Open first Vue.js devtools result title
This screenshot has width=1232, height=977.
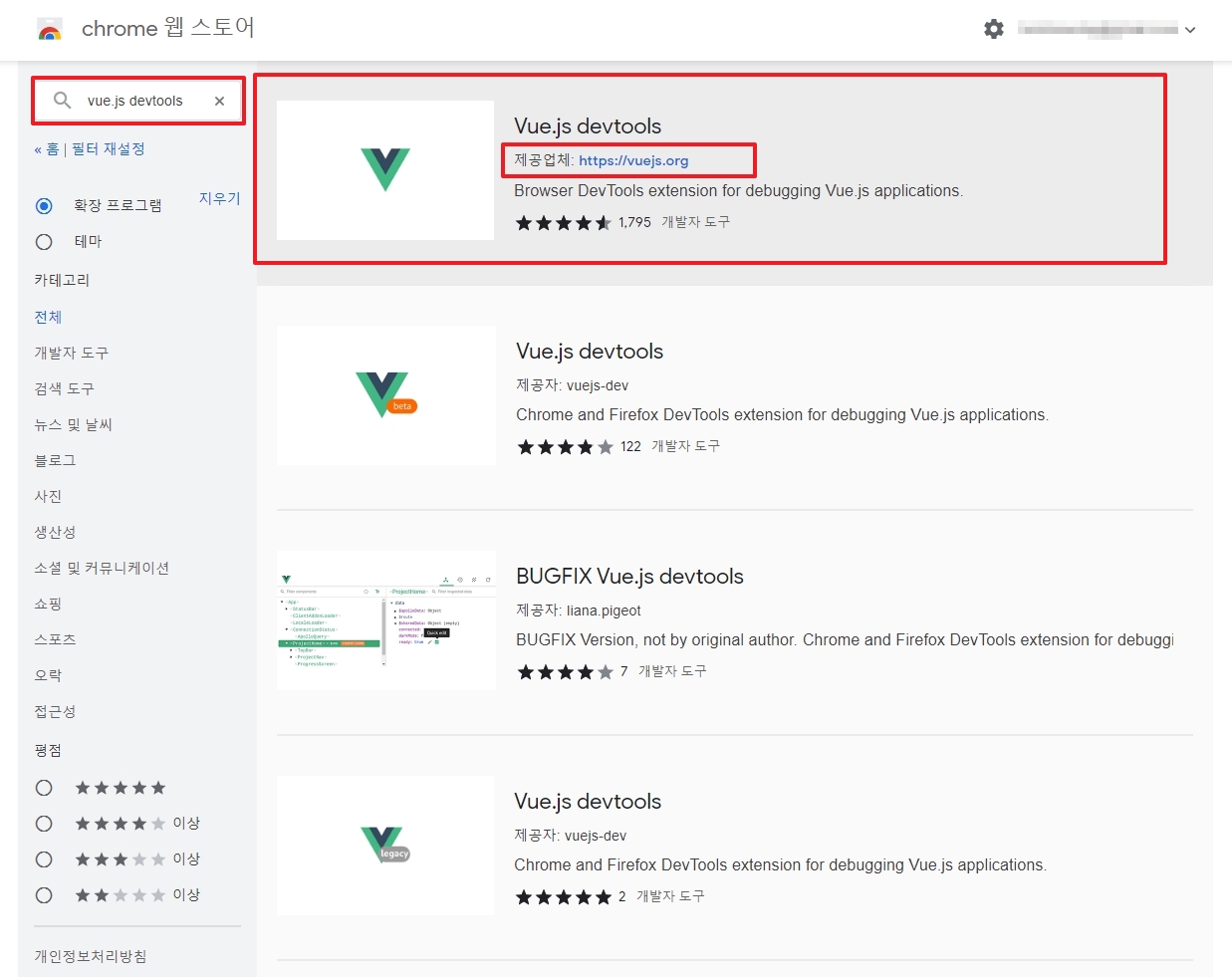(588, 126)
